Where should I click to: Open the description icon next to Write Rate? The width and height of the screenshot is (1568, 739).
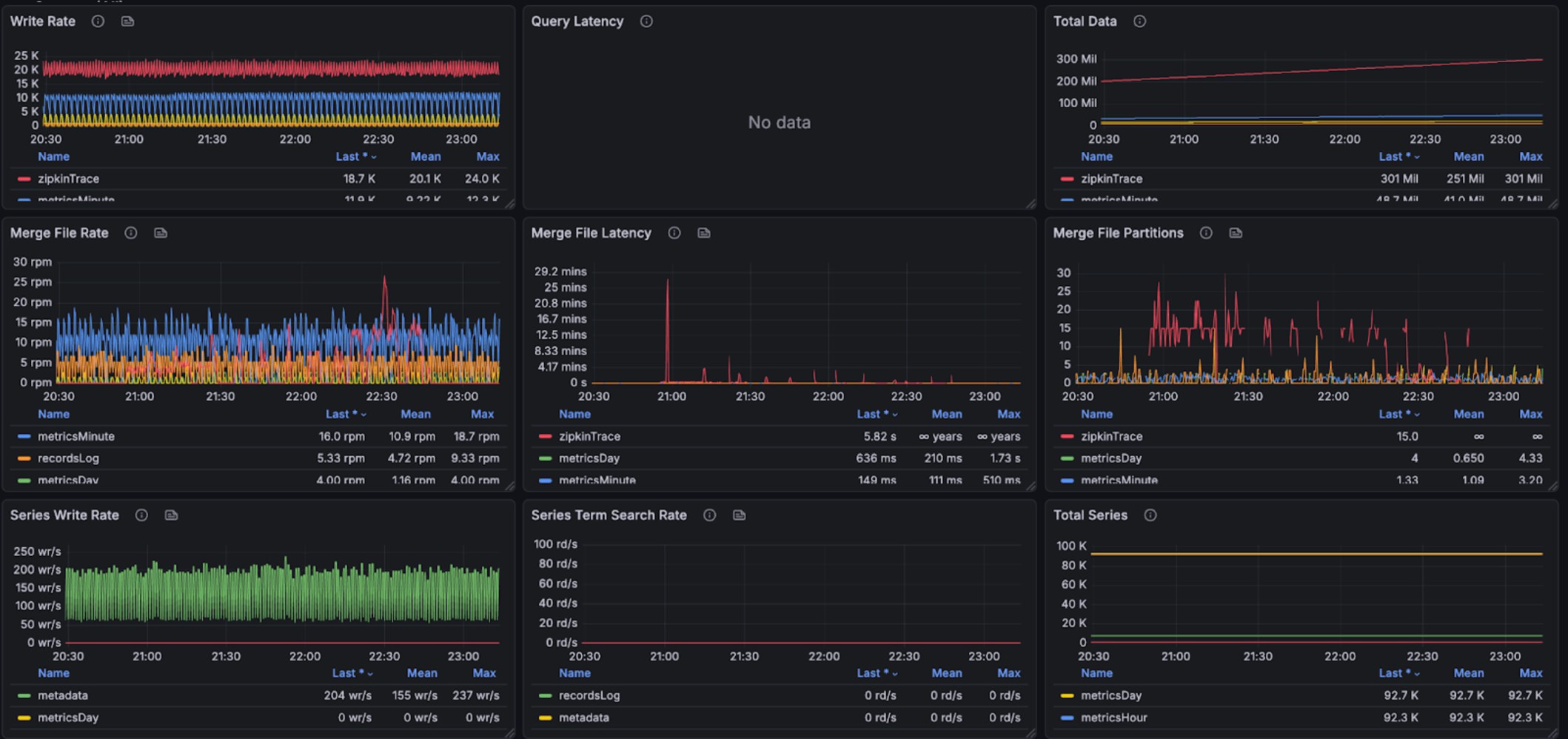(127, 21)
